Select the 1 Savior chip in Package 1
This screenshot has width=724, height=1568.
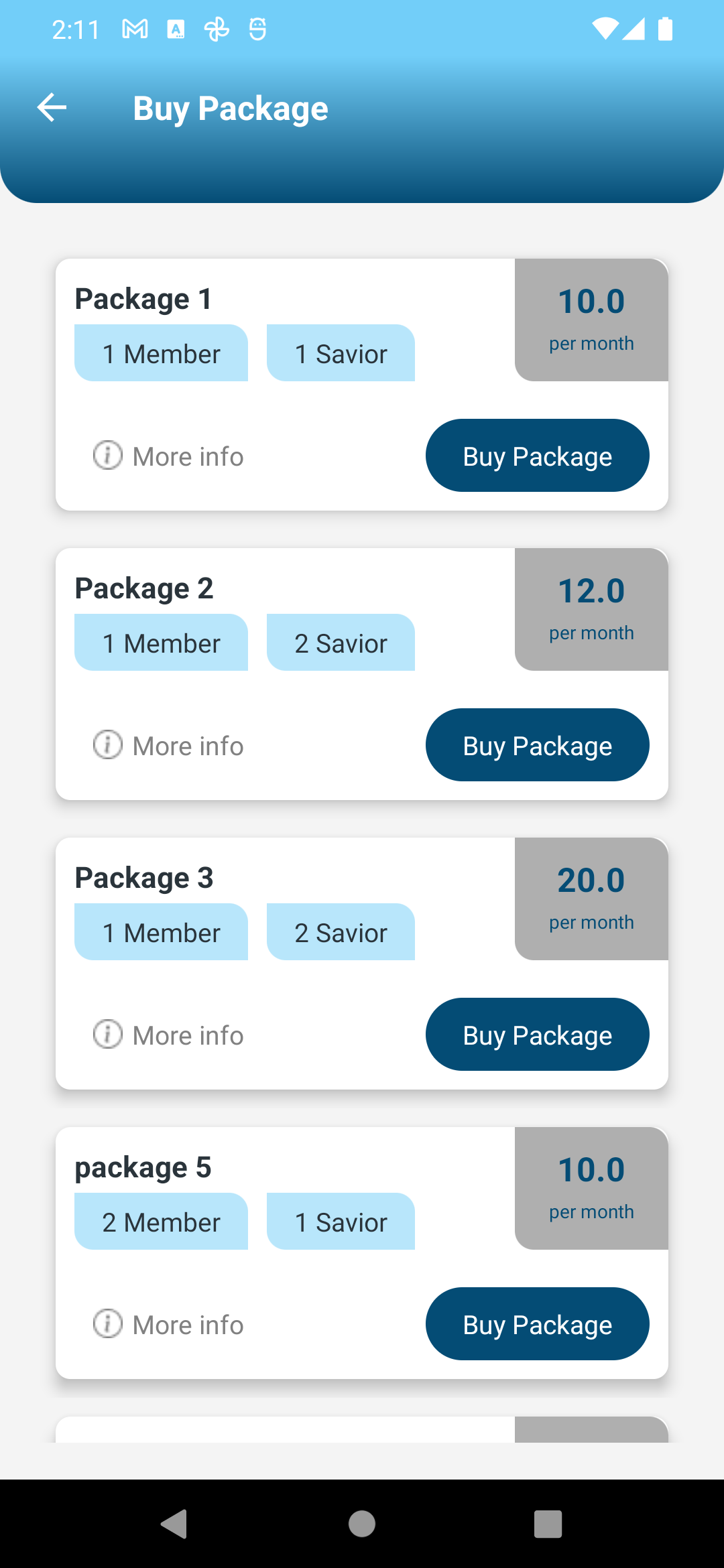click(341, 353)
